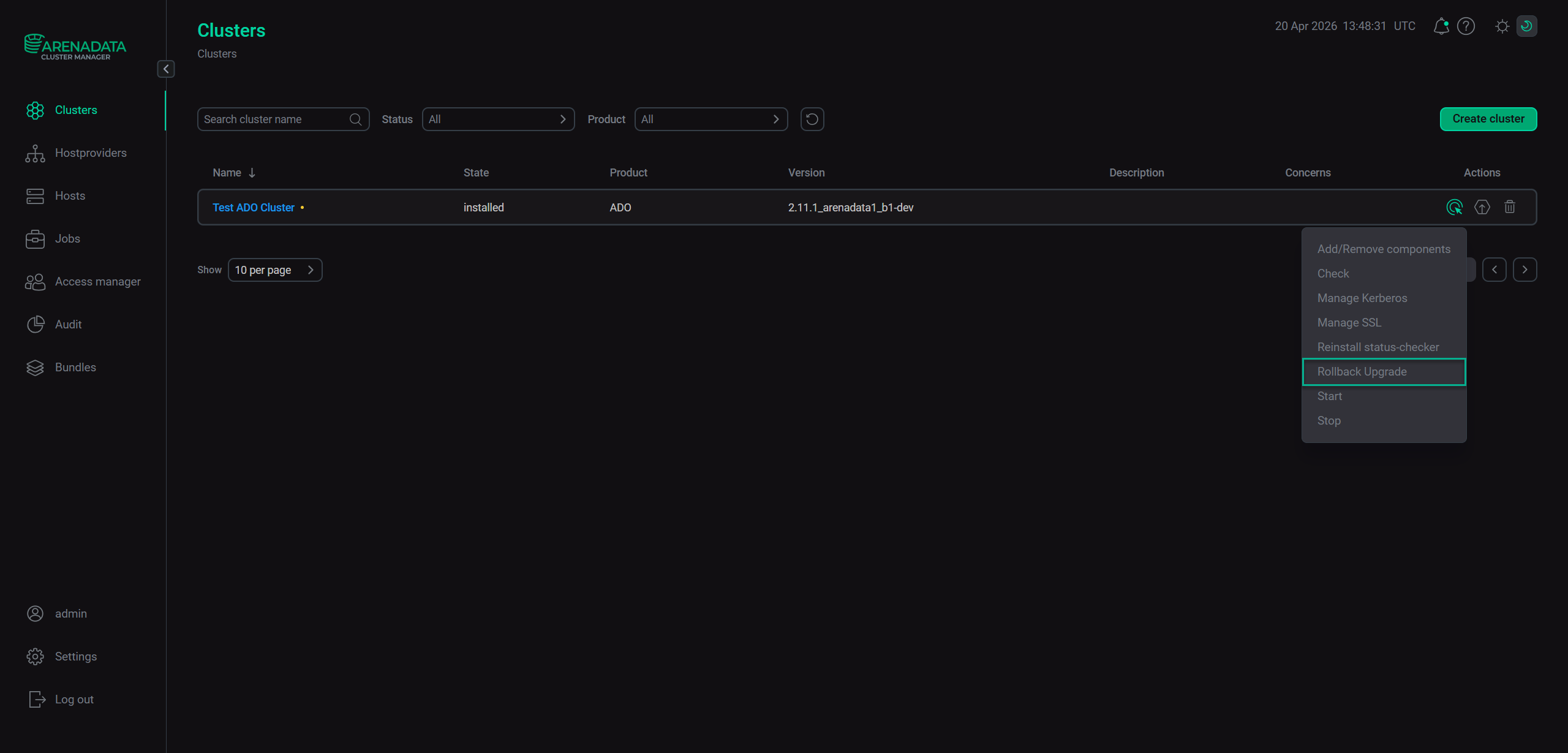Open Hostproviders from the sidebar
This screenshot has width=1568, height=753.
coord(91,153)
